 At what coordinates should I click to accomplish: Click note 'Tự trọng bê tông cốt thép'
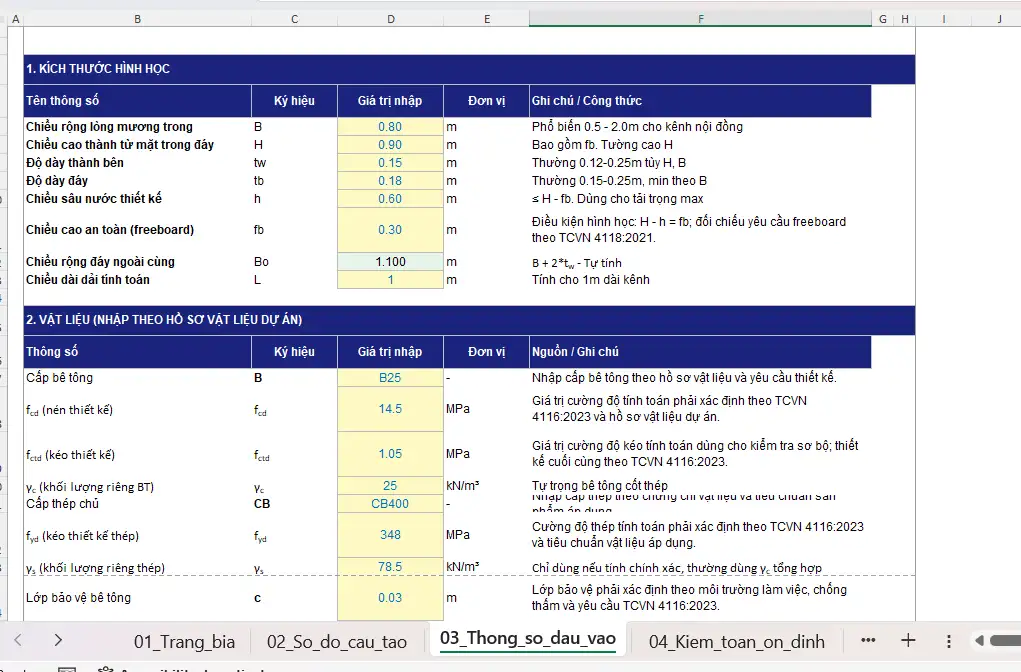[x=600, y=486]
